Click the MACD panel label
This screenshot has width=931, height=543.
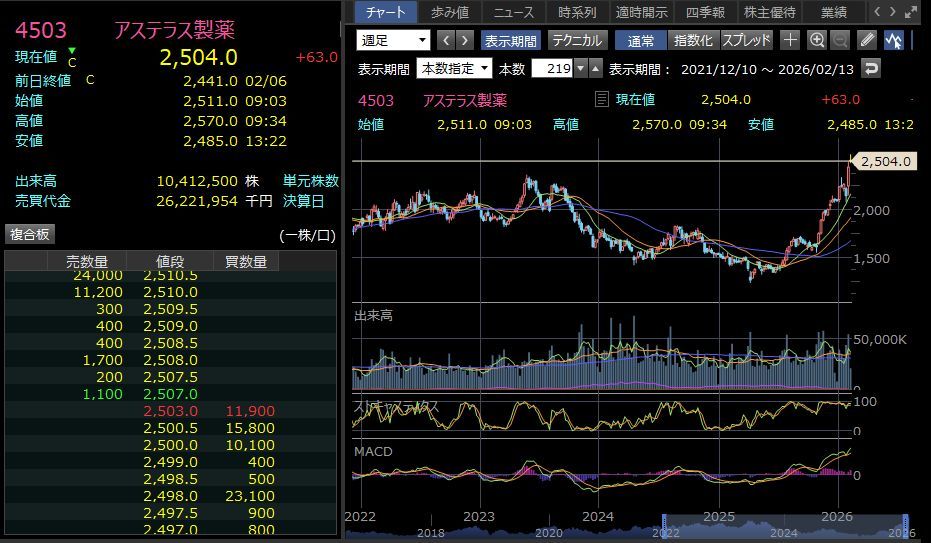coord(373,452)
